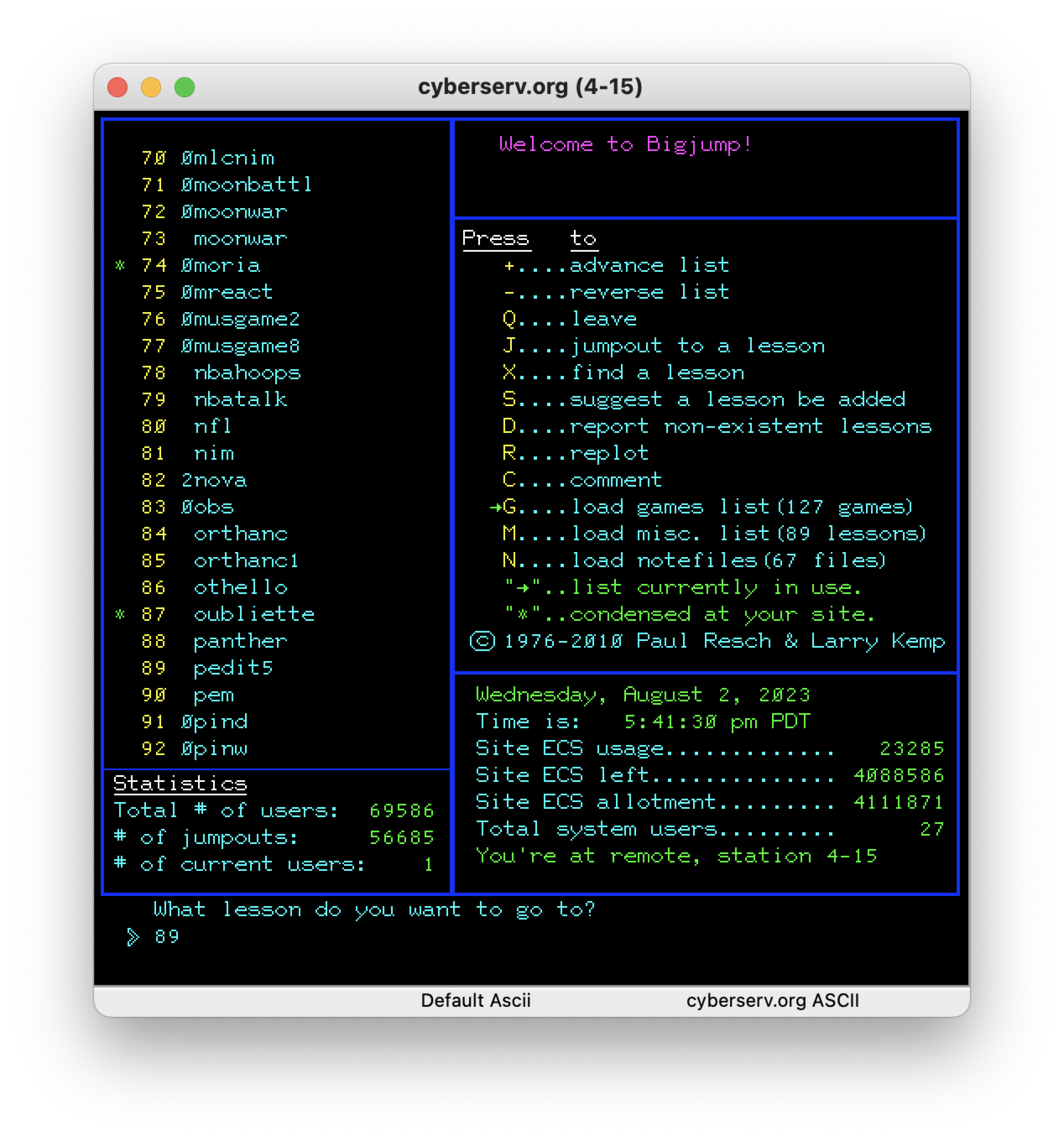Click the copyright symbol before 1976-2010
1064x1141 pixels.
point(482,641)
